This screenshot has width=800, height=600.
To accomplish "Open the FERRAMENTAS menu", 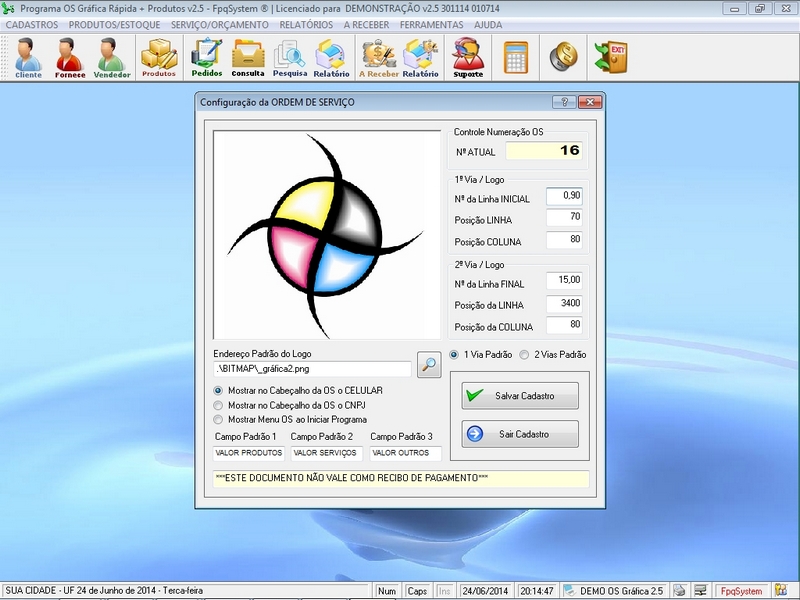I will 431,24.
